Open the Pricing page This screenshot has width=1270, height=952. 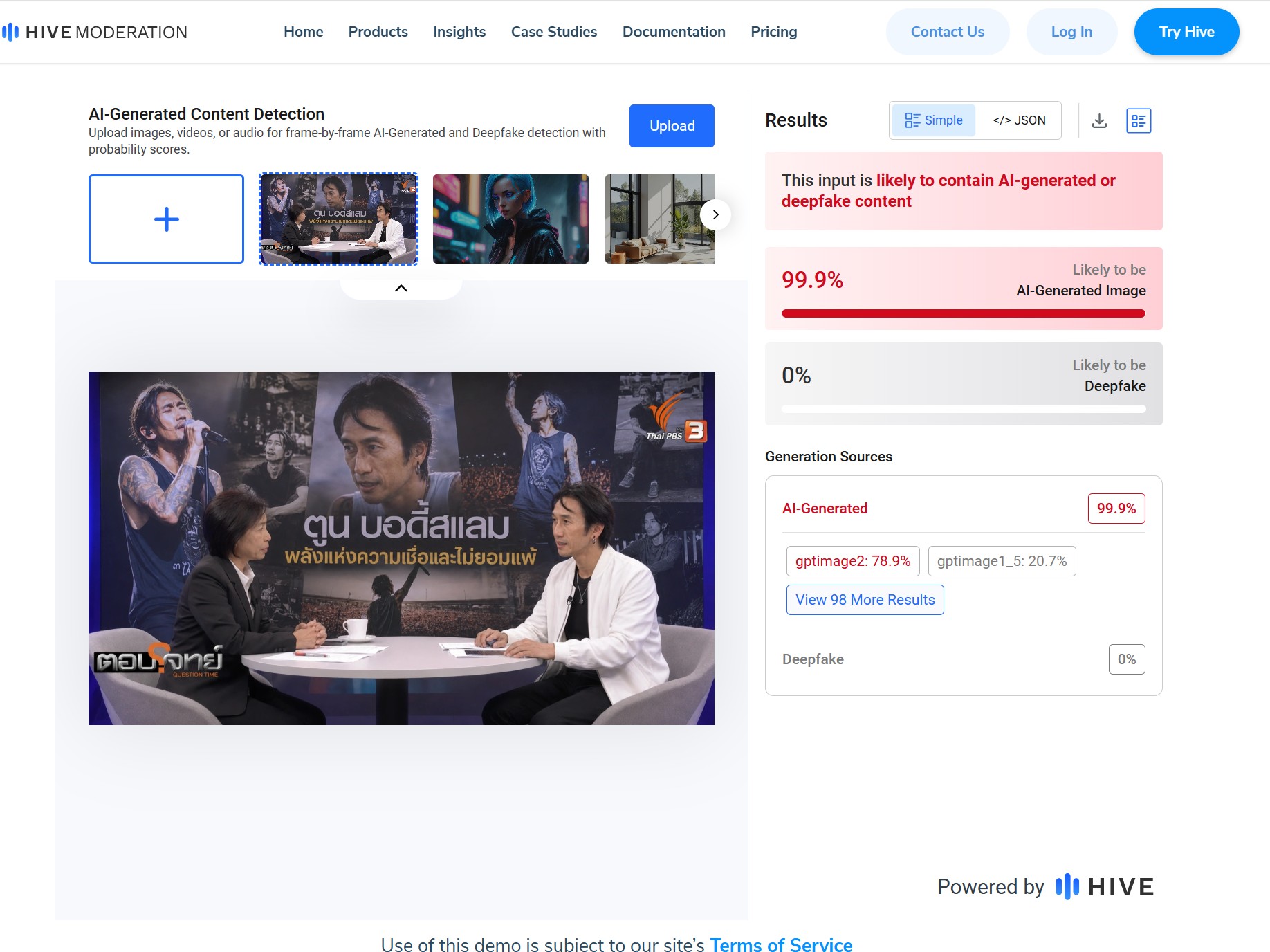(x=774, y=32)
